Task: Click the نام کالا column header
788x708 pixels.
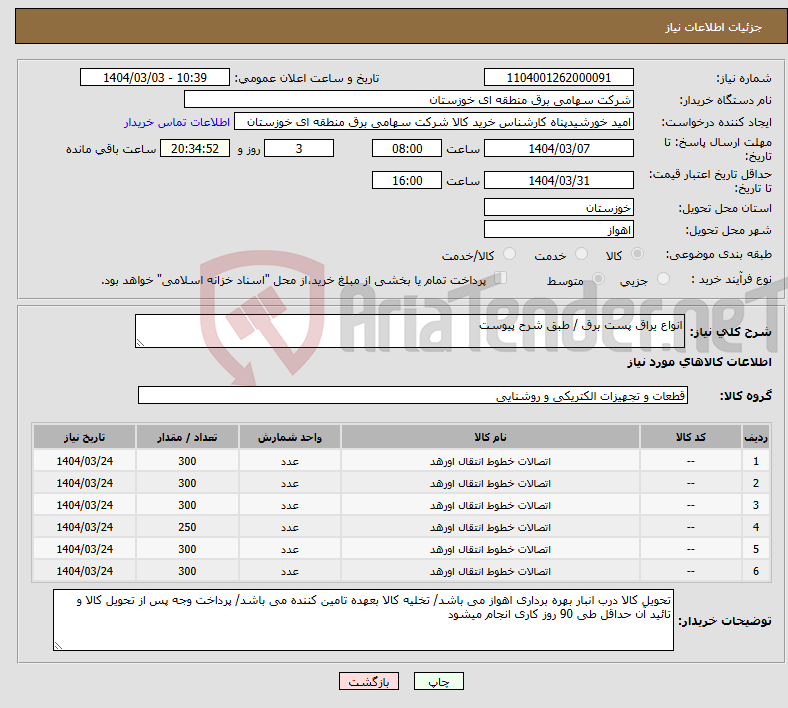Action: (x=490, y=437)
